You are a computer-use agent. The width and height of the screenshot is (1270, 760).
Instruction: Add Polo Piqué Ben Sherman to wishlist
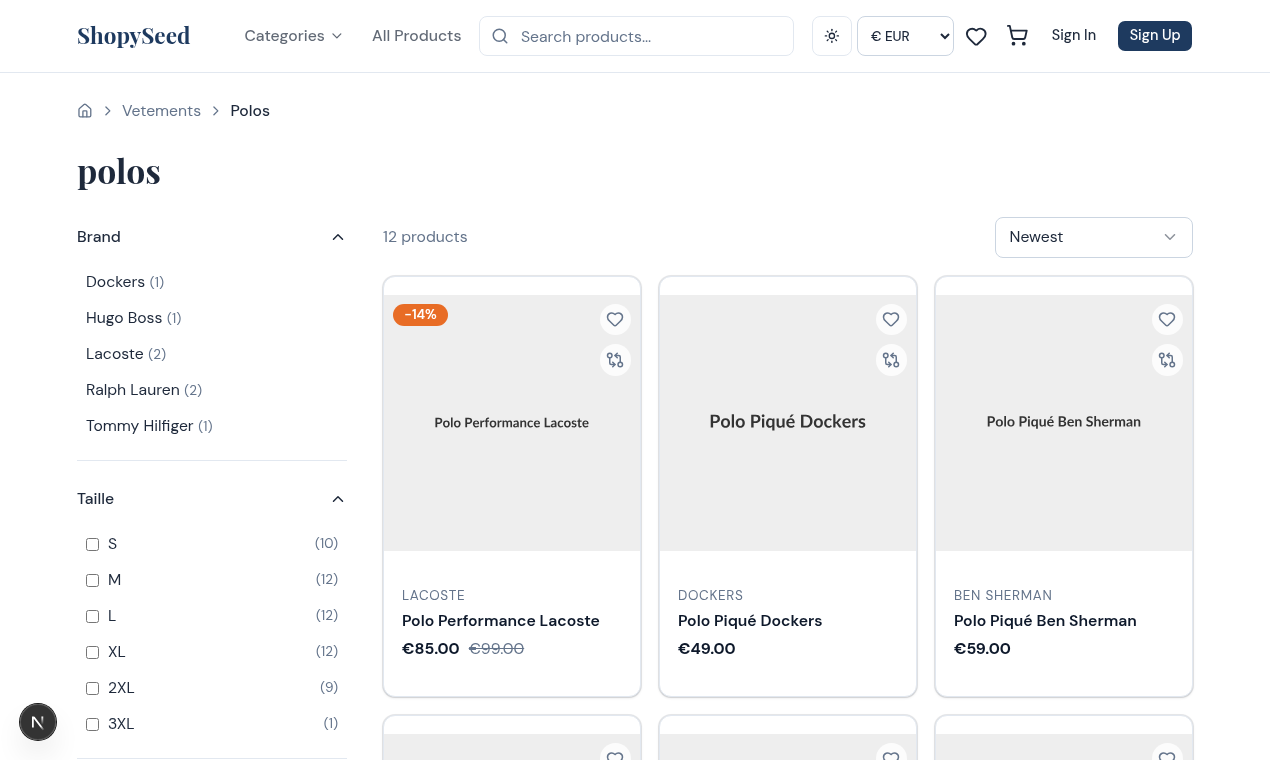click(x=1167, y=320)
